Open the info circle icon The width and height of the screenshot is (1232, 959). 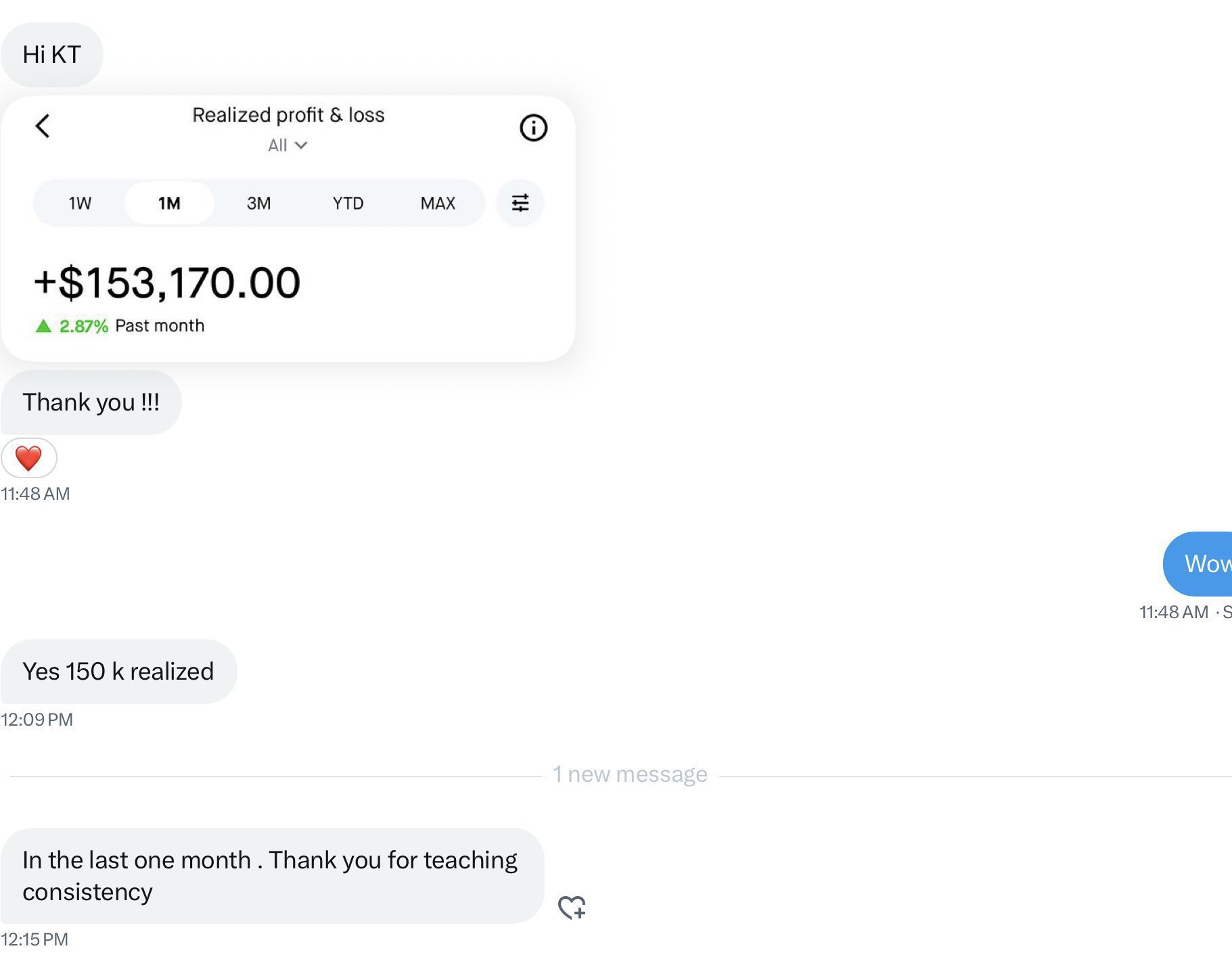533,128
